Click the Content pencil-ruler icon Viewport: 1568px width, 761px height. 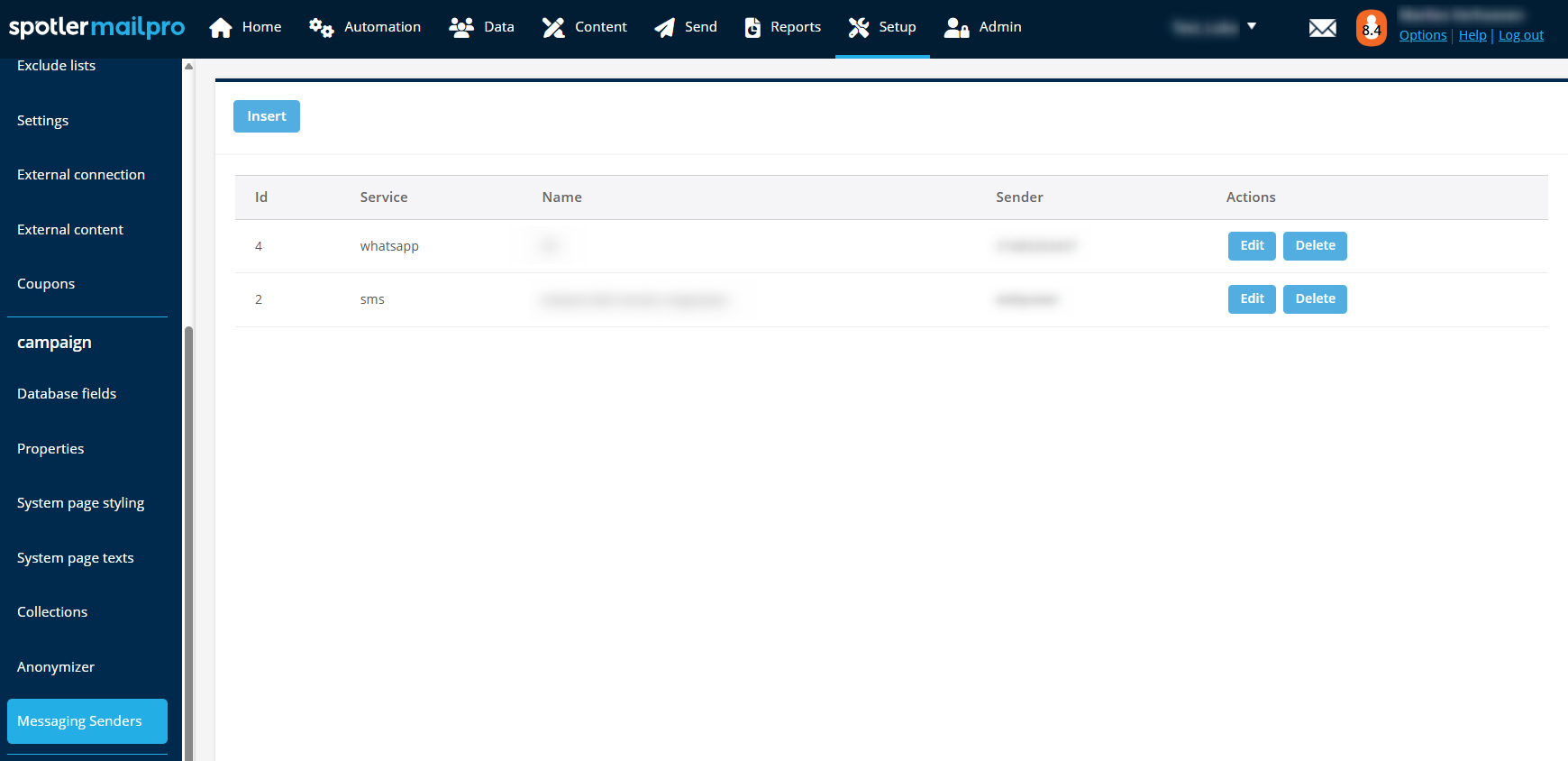pyautogui.click(x=553, y=28)
